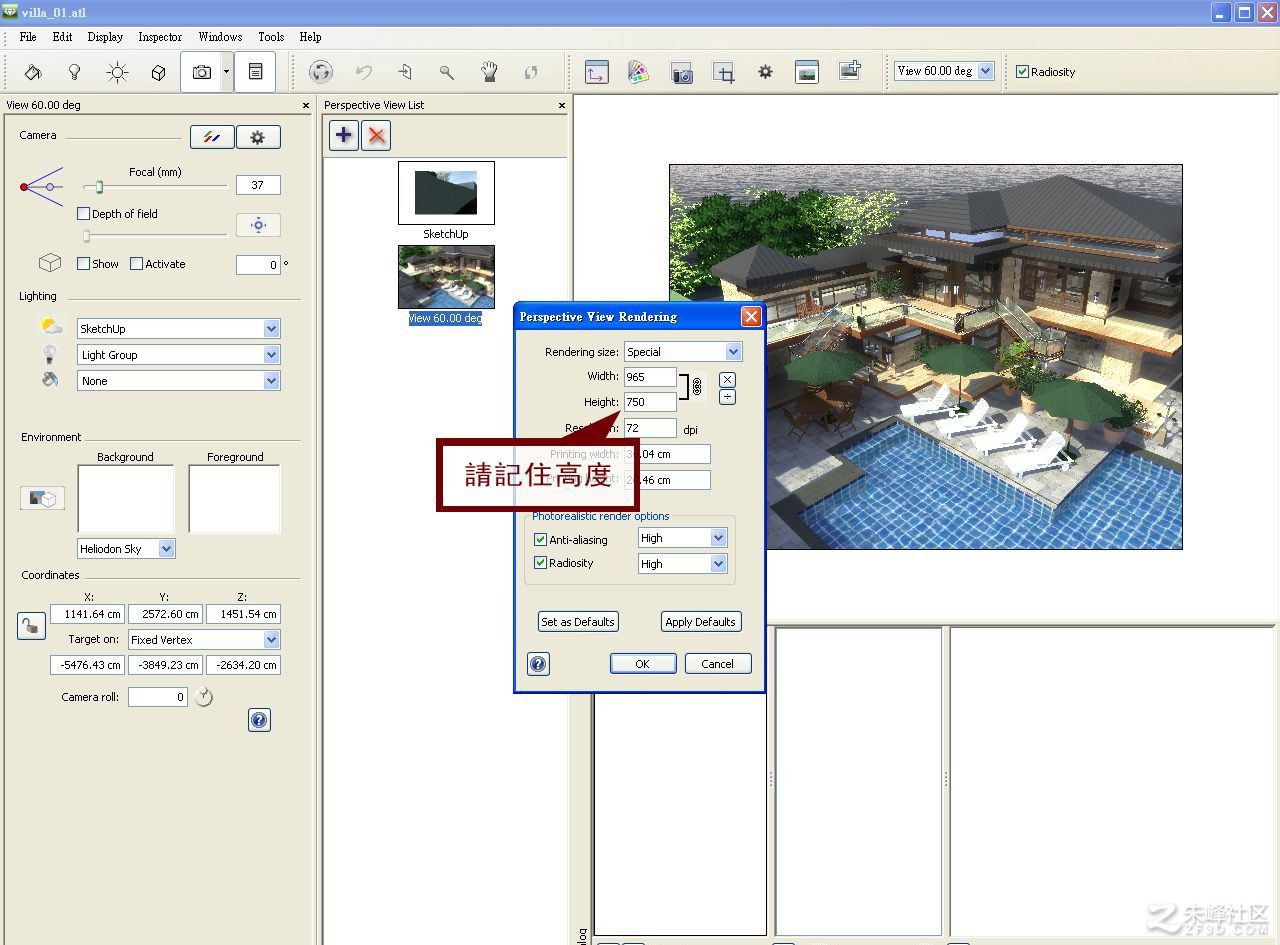Click the Set as Defaults button
Viewport: 1280px width, 945px height.
pos(578,622)
